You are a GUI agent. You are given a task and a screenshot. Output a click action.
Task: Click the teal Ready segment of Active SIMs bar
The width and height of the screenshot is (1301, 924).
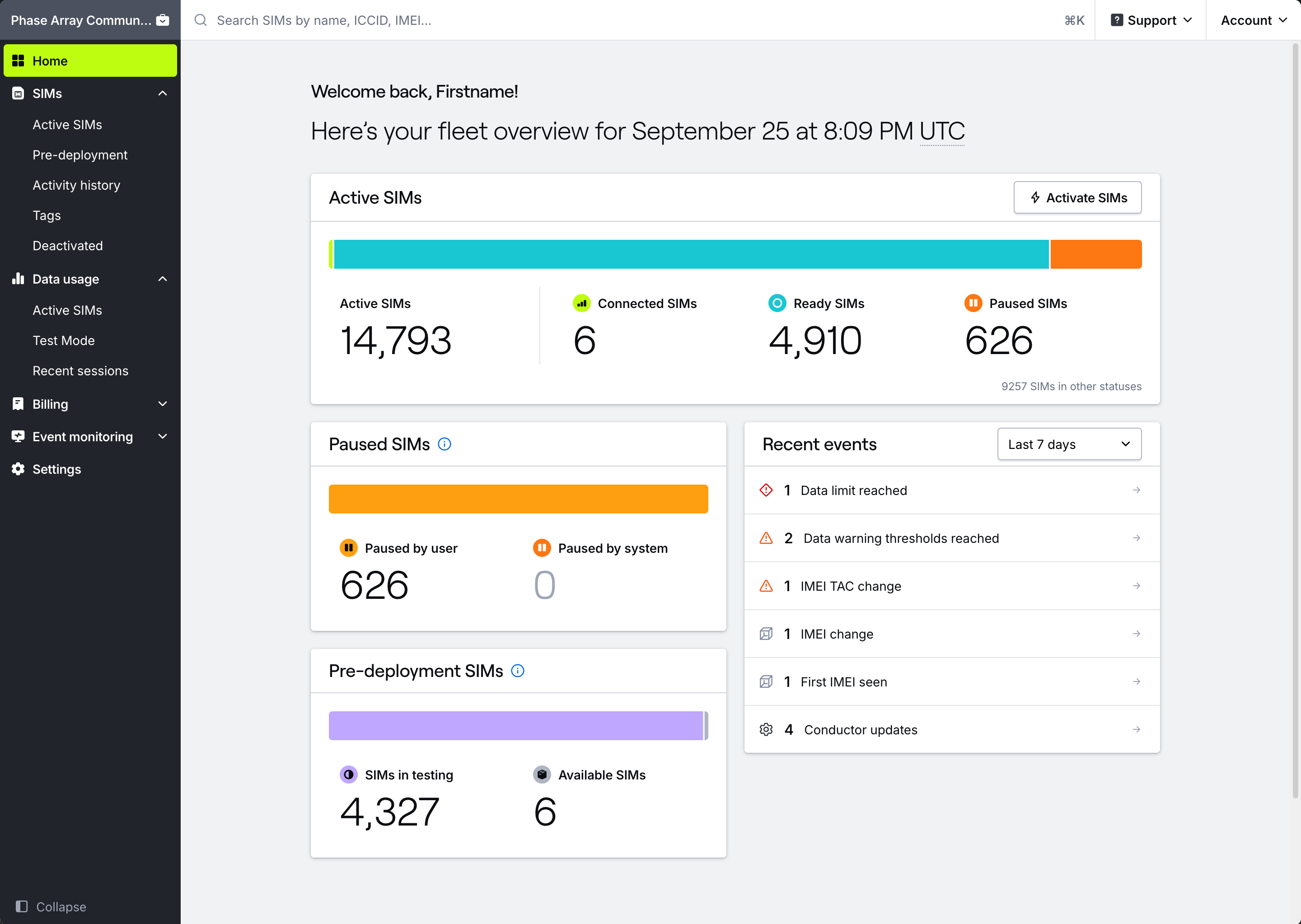691,254
